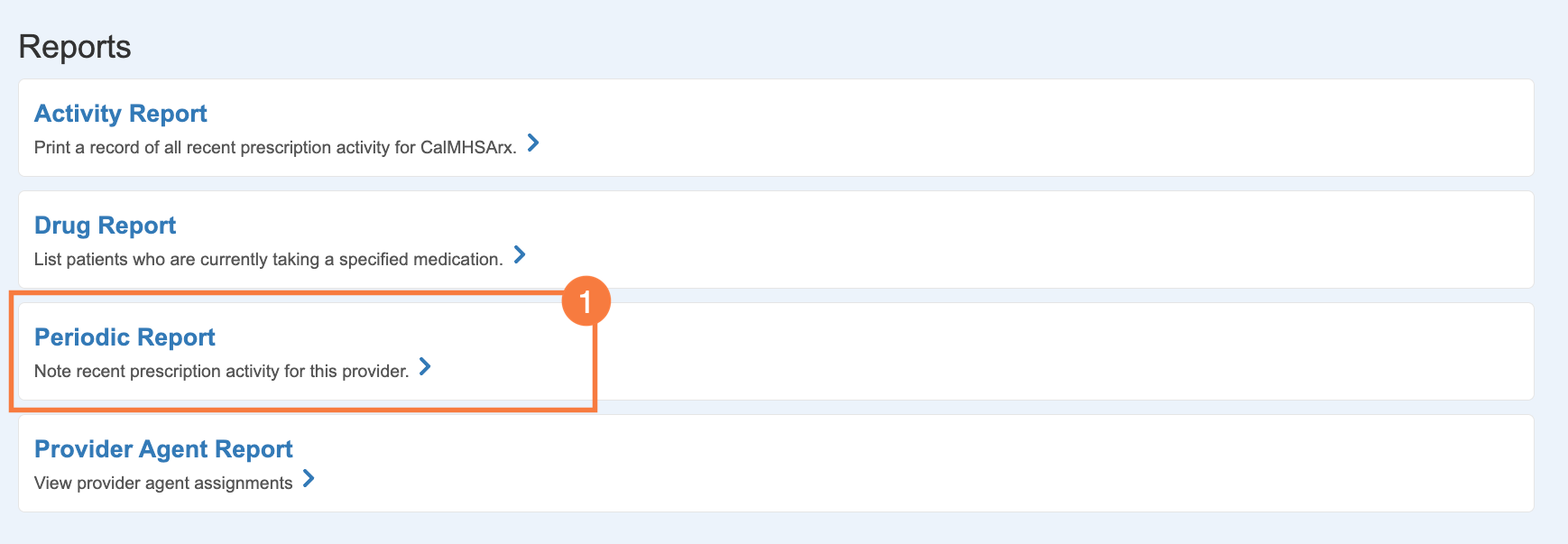Click the chevron after provider agent assignments

(309, 479)
